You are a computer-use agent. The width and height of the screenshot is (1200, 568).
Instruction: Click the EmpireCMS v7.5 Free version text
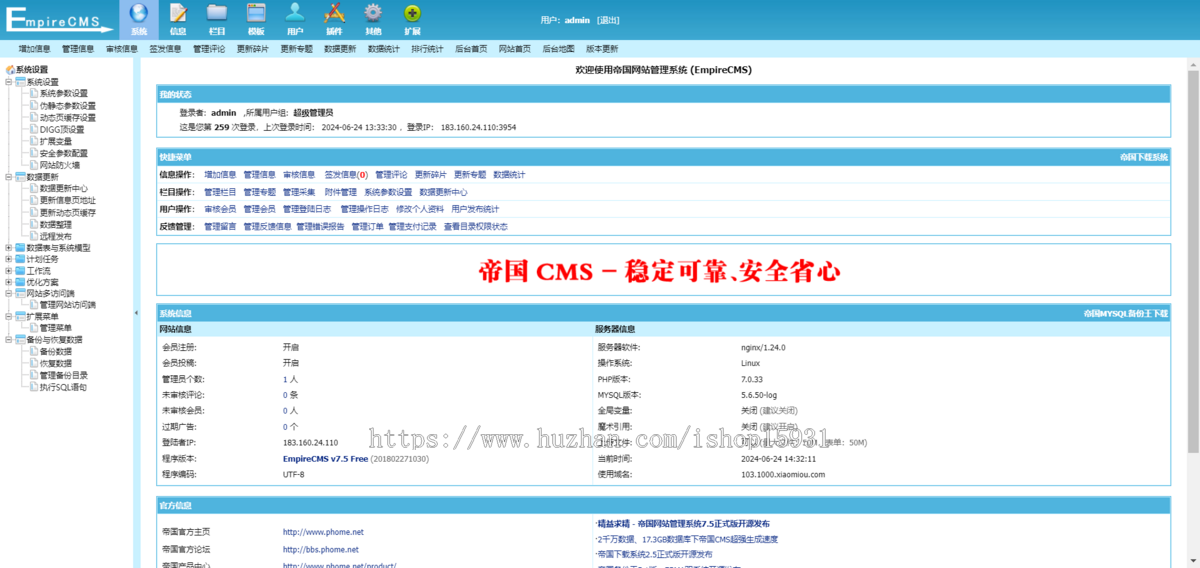(x=326, y=459)
